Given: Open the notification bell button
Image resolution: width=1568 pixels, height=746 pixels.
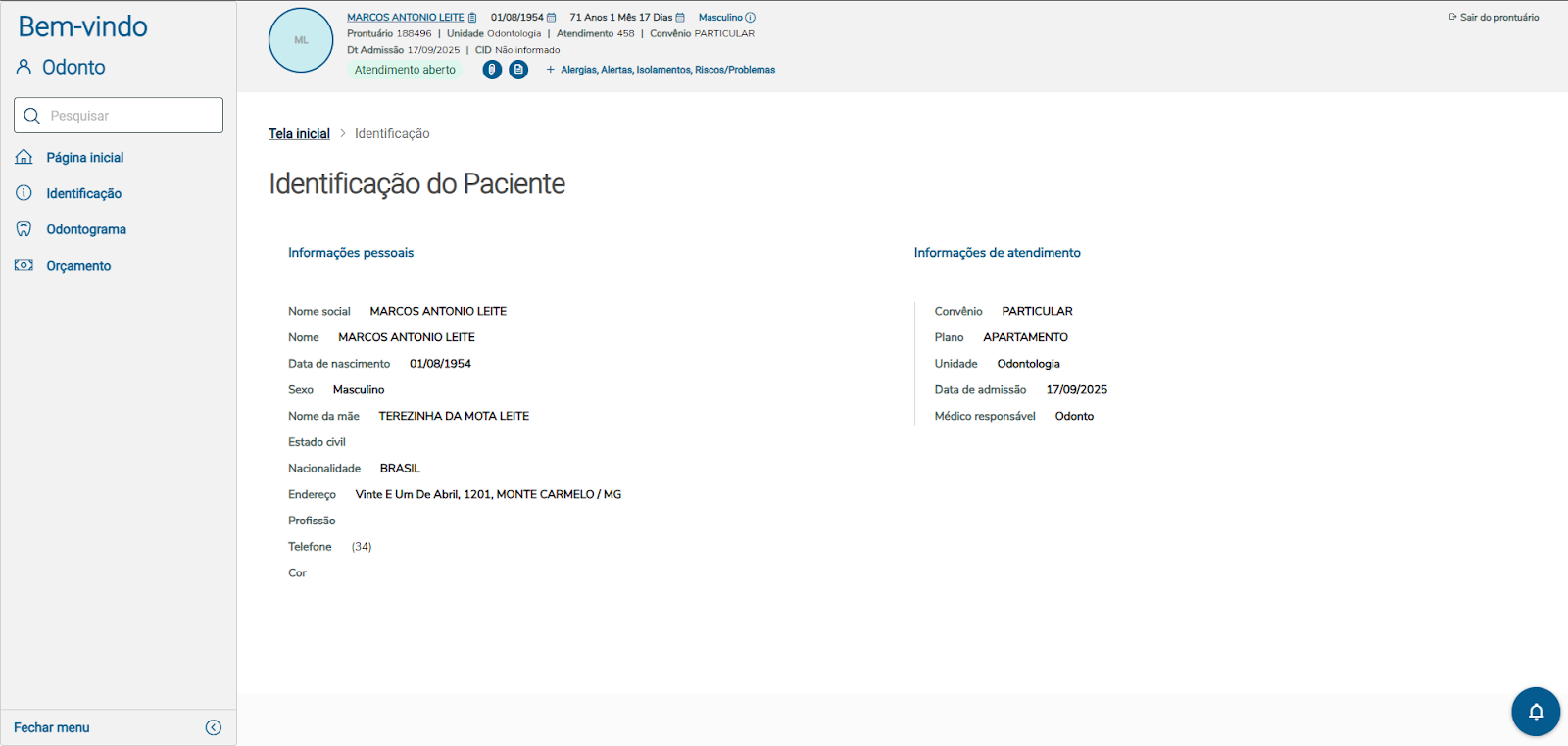Looking at the screenshot, I should (x=1536, y=712).
